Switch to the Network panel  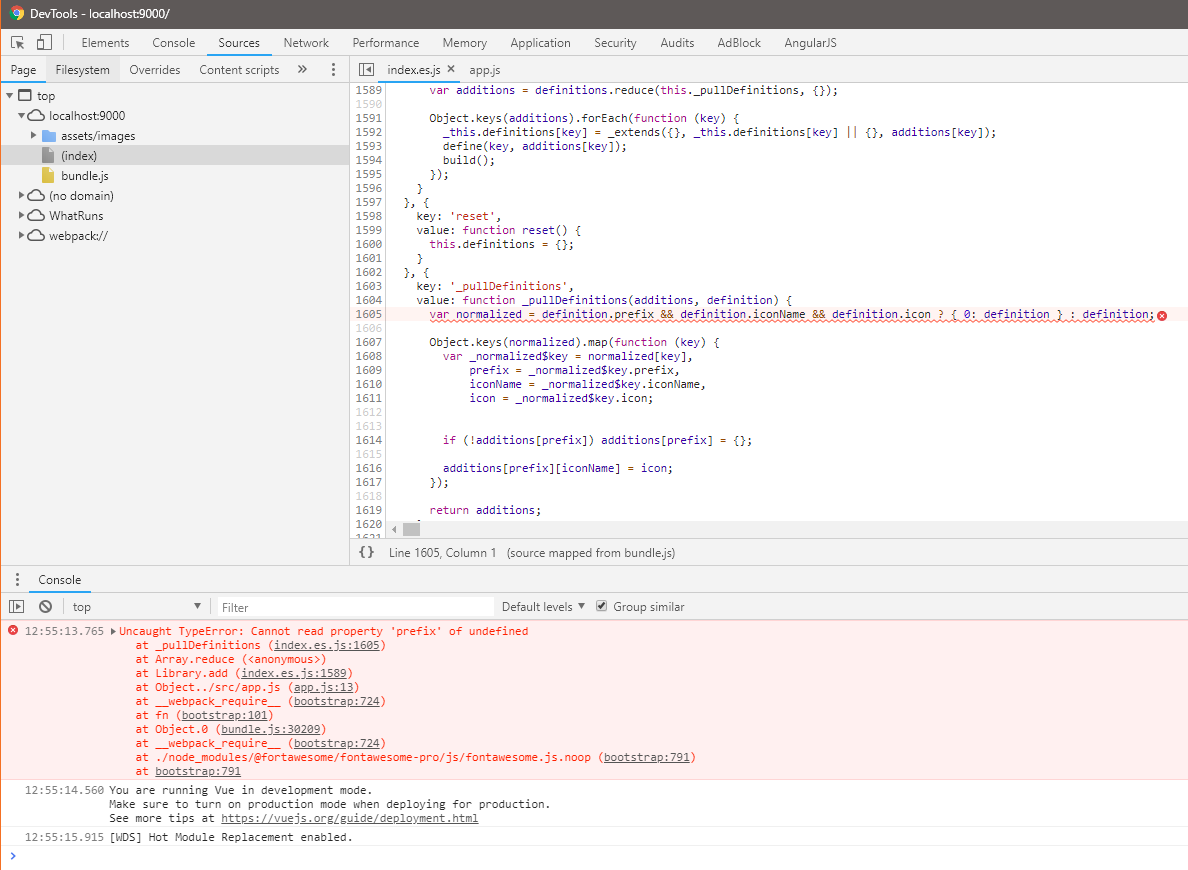point(305,42)
